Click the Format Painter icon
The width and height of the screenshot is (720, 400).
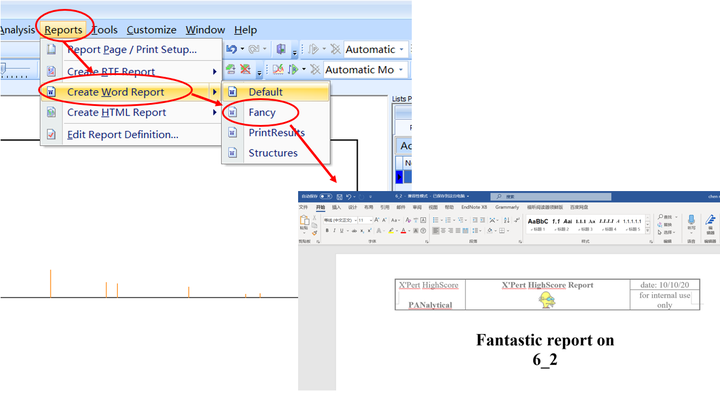coord(315,233)
